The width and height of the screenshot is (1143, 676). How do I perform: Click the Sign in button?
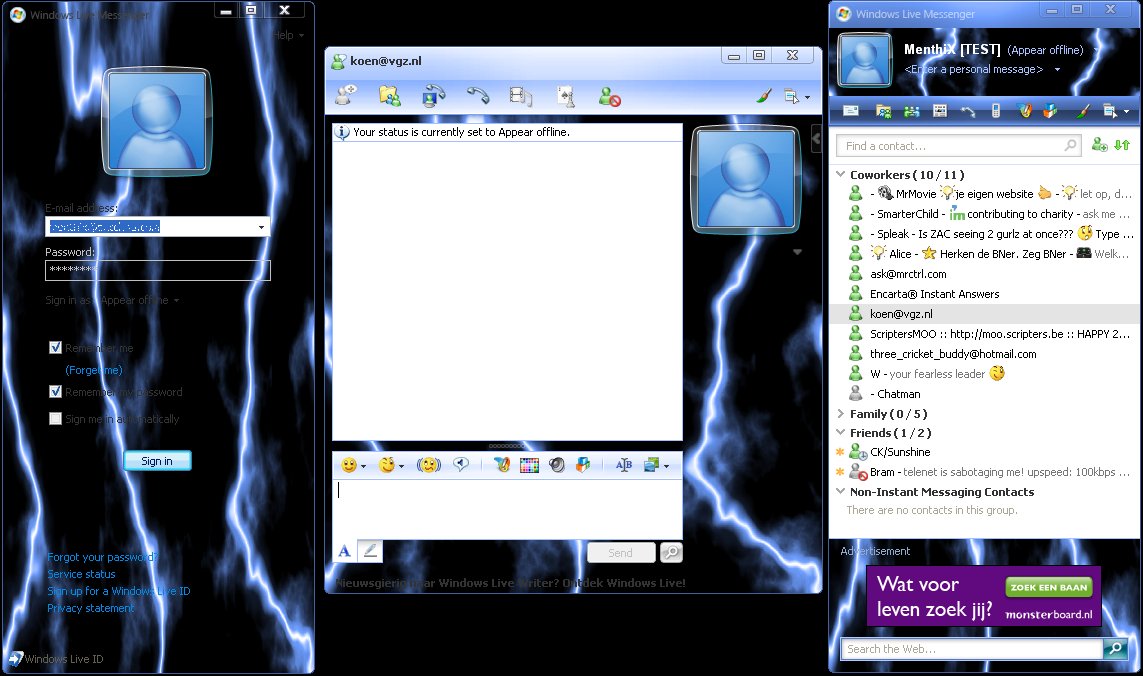tap(157, 461)
